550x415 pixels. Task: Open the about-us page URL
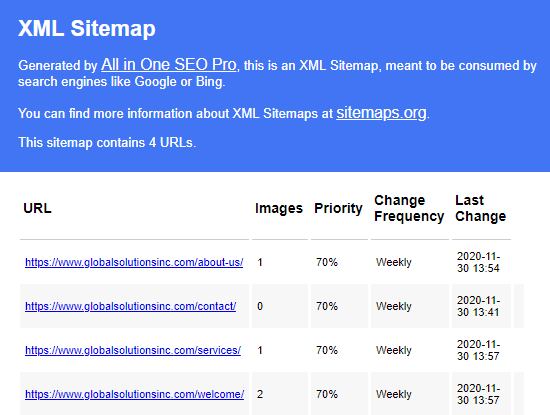[x=134, y=262]
